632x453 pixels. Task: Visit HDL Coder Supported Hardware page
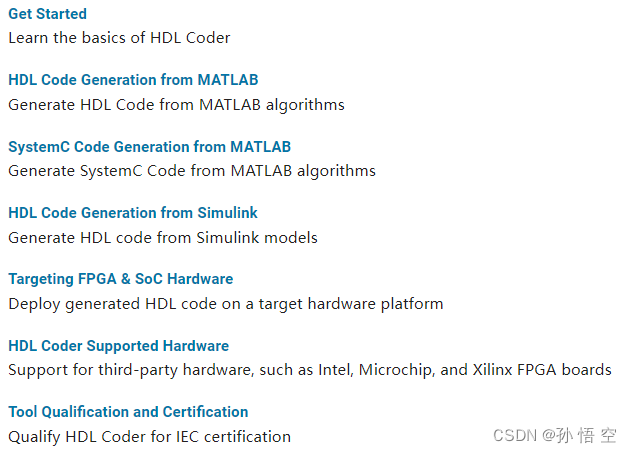coord(119,346)
